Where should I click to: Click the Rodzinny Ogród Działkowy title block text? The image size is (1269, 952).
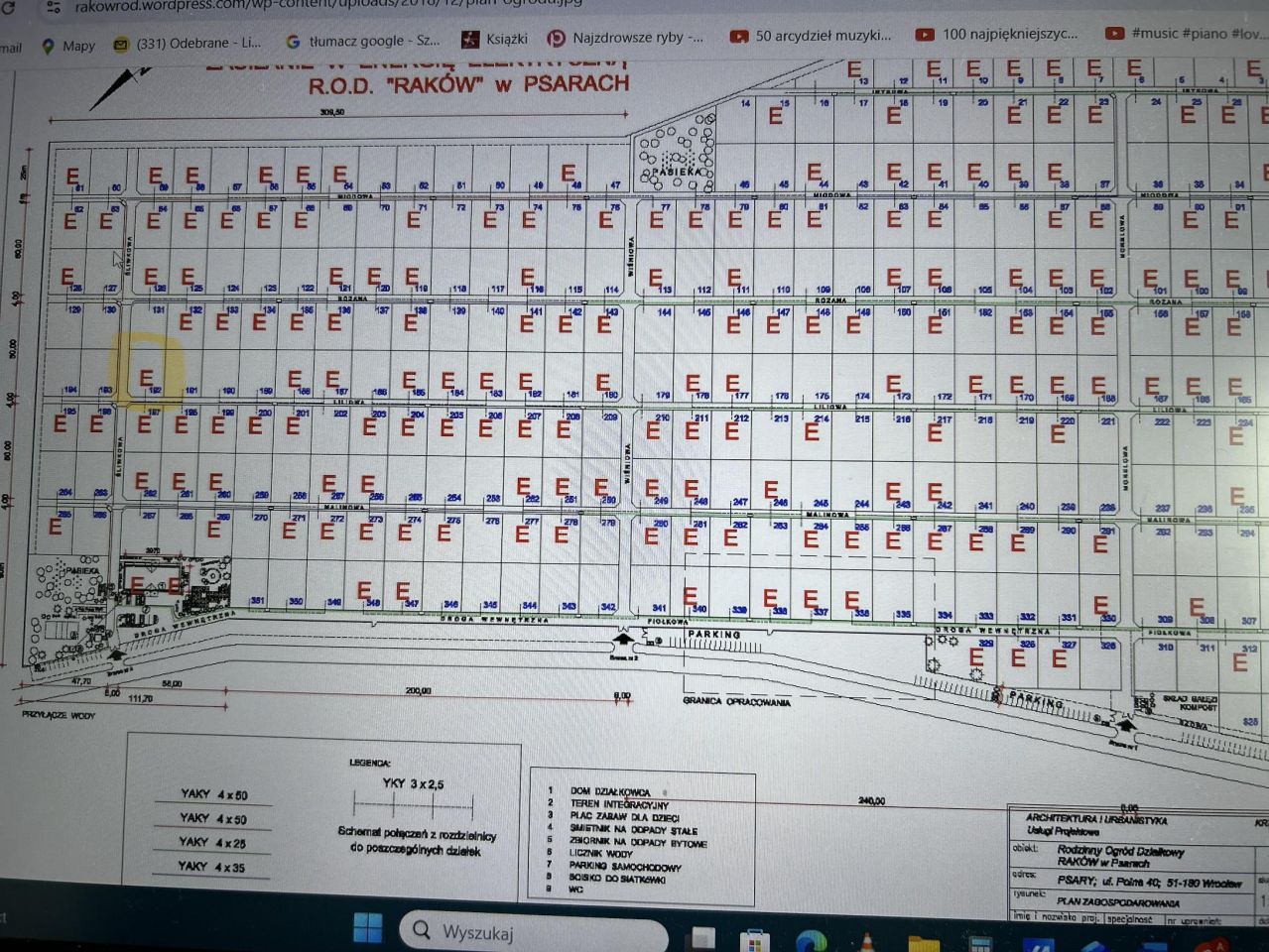(x=1120, y=851)
